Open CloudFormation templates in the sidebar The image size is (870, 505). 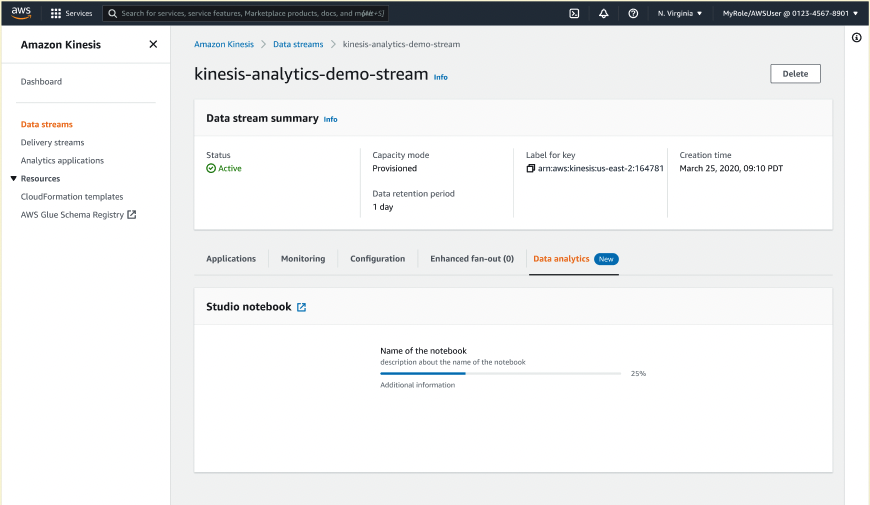pos(72,196)
